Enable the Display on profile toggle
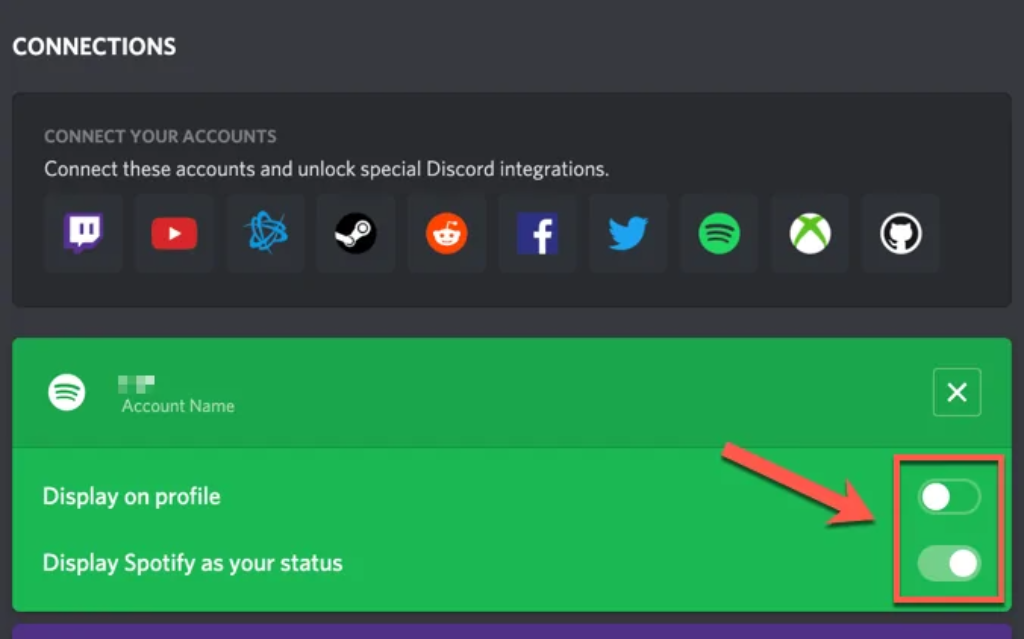The height and width of the screenshot is (639, 1024). pyautogui.click(x=948, y=496)
